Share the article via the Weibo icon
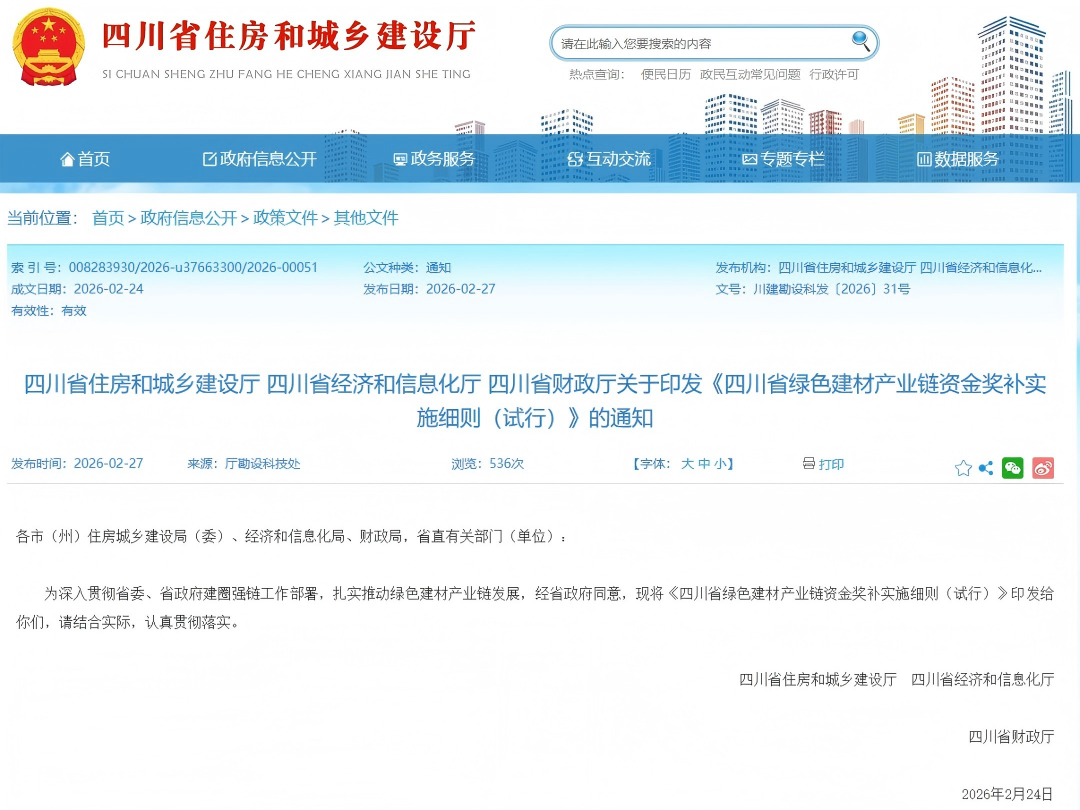The height and width of the screenshot is (810, 1080). point(1042,467)
